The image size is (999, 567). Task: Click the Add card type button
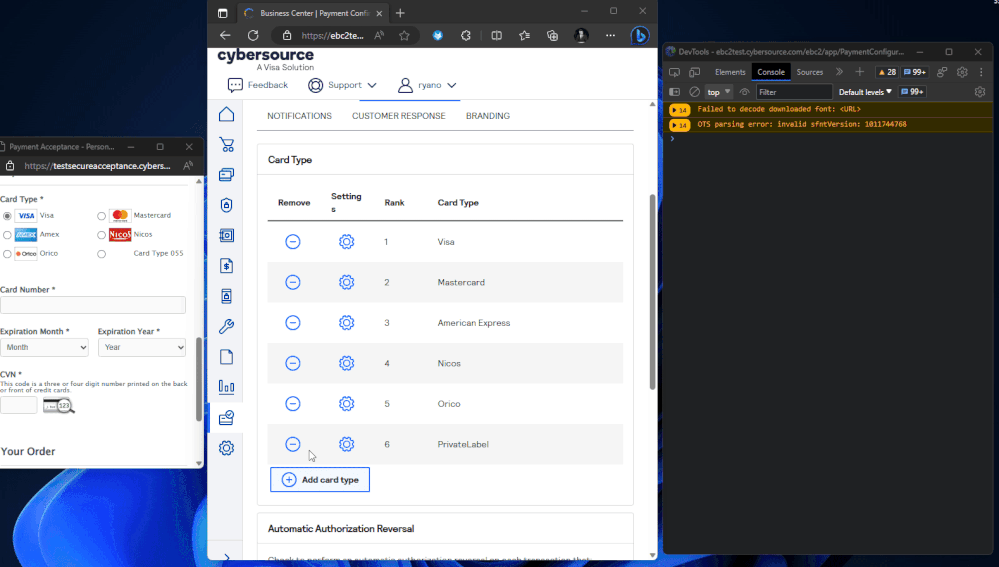pos(320,480)
